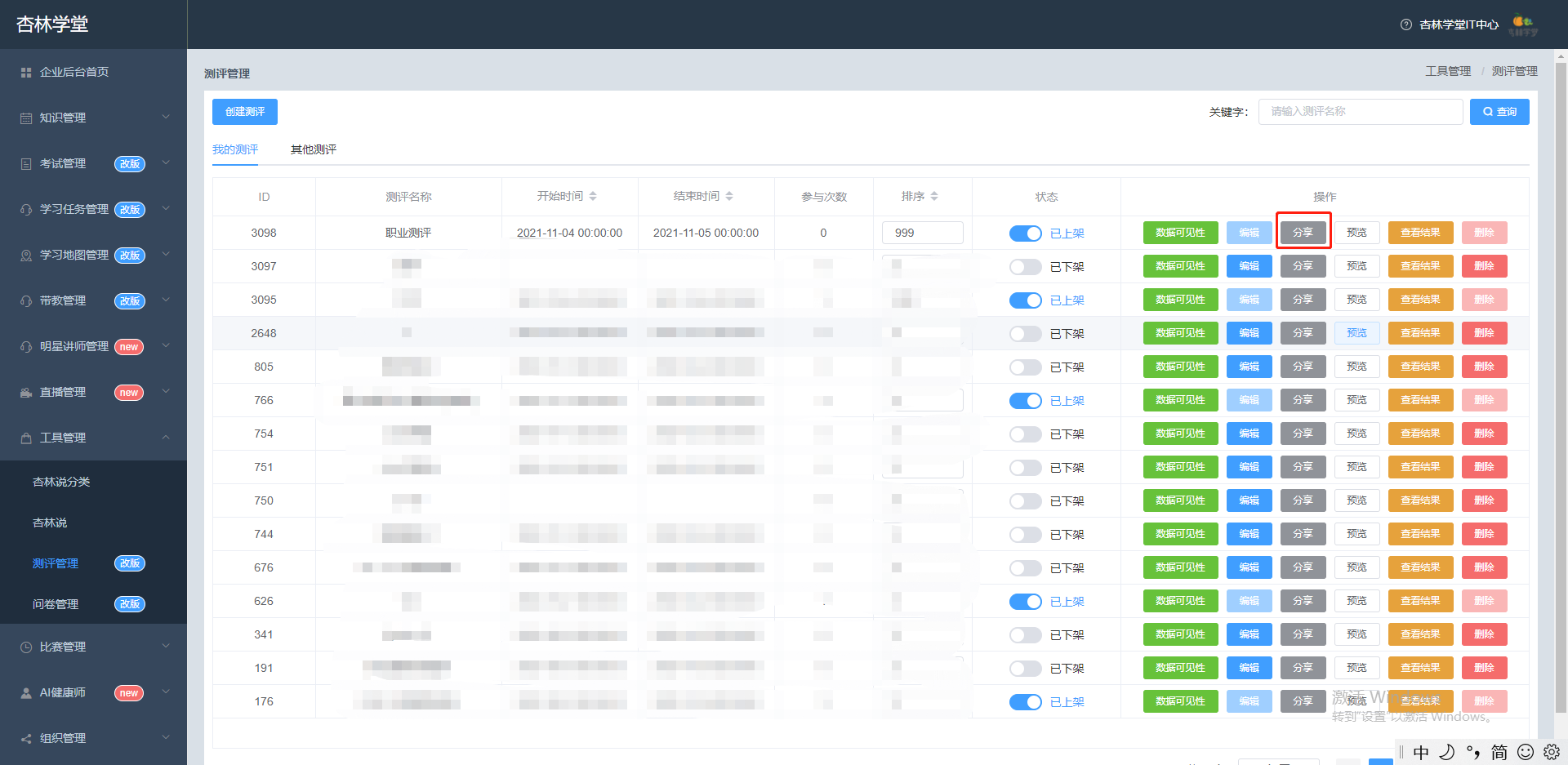Click 查看结果 for ID 805 row
1568x765 pixels.
1421,367
